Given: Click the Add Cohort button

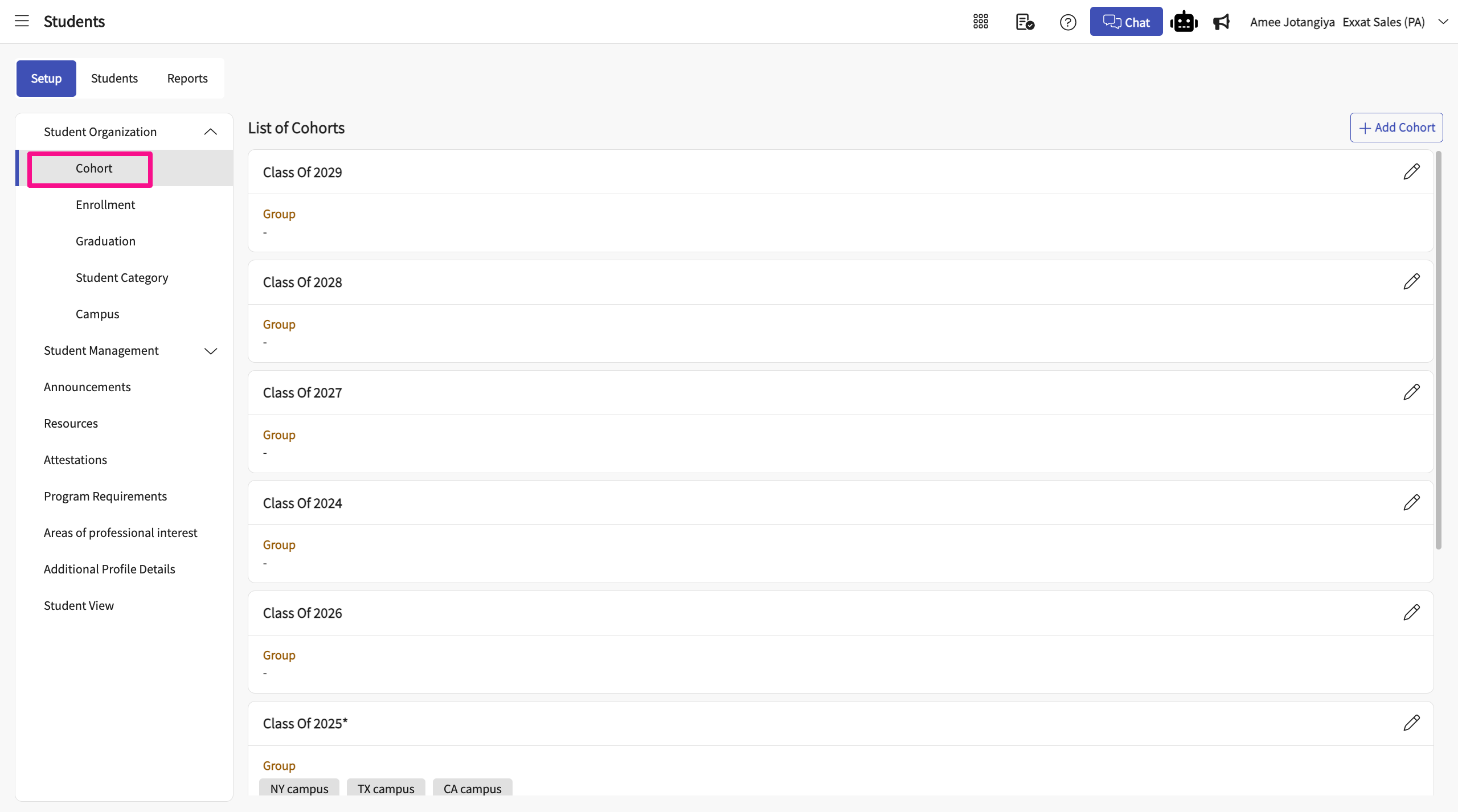Looking at the screenshot, I should pos(1396,128).
